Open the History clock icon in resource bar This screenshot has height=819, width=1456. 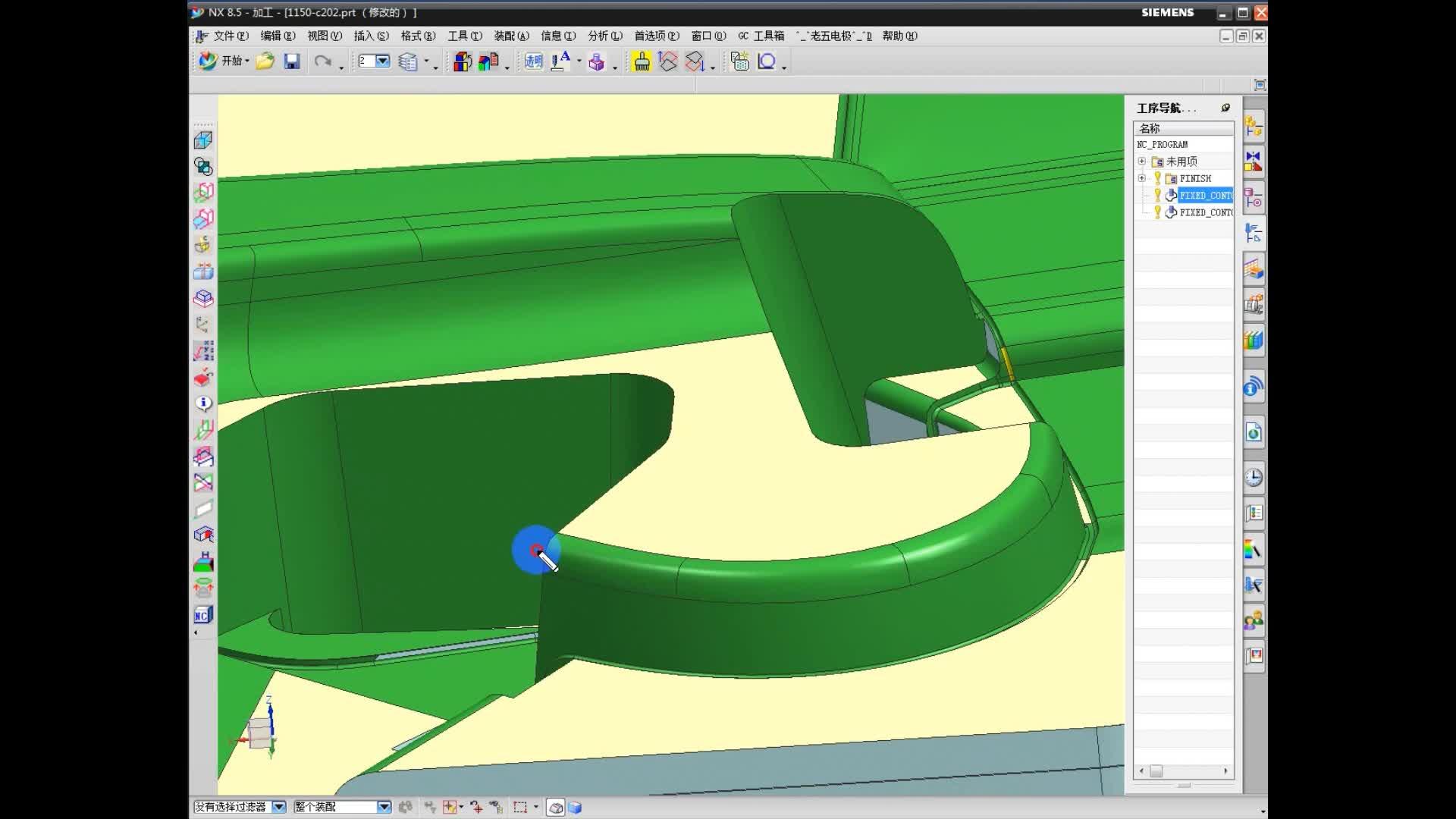click(x=1254, y=477)
